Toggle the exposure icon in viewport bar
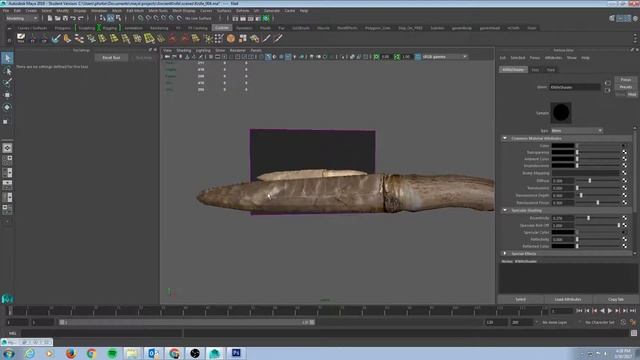 tap(376, 57)
